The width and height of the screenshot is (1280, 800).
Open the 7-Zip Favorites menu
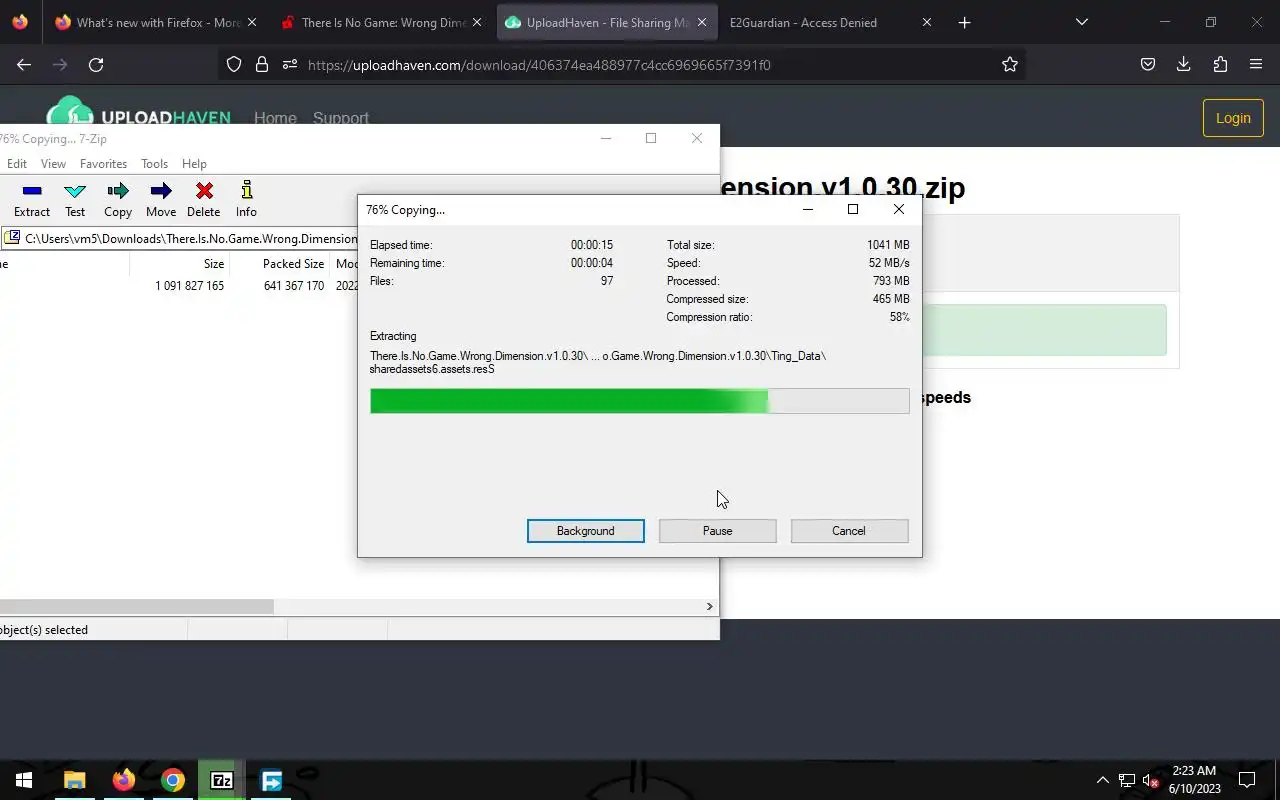pos(103,164)
